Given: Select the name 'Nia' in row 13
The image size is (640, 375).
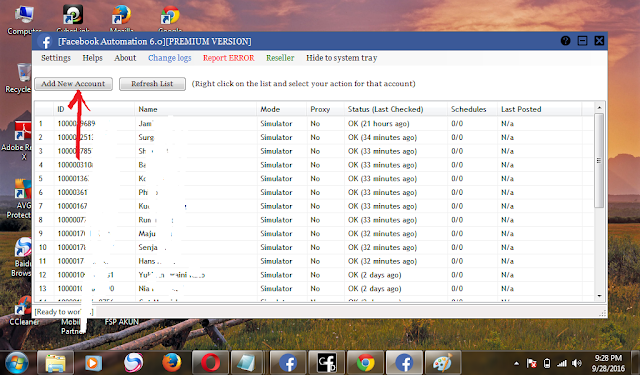Looking at the screenshot, I should (x=144, y=289).
